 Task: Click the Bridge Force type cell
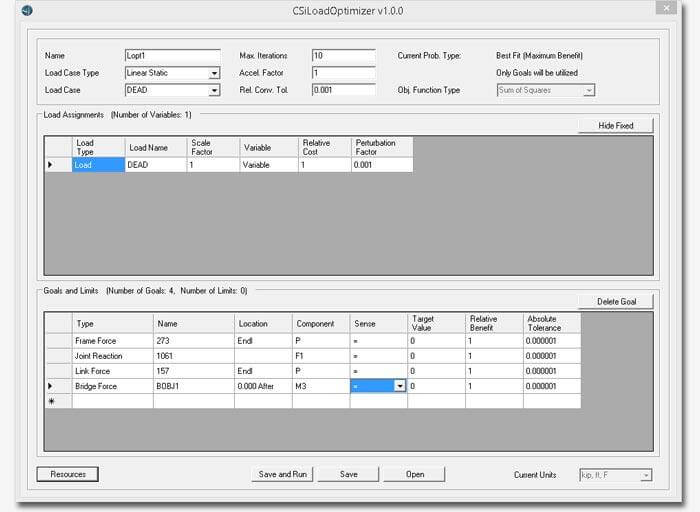click(x=112, y=387)
